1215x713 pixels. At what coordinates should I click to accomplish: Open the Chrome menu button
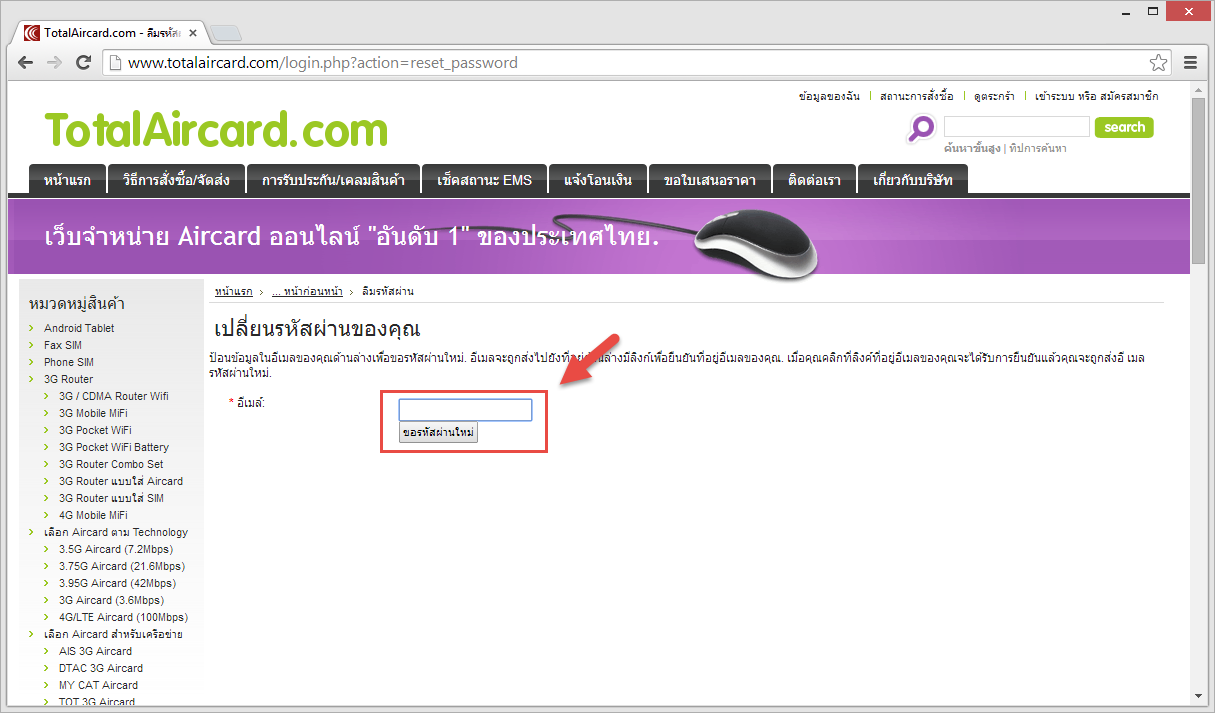1190,63
